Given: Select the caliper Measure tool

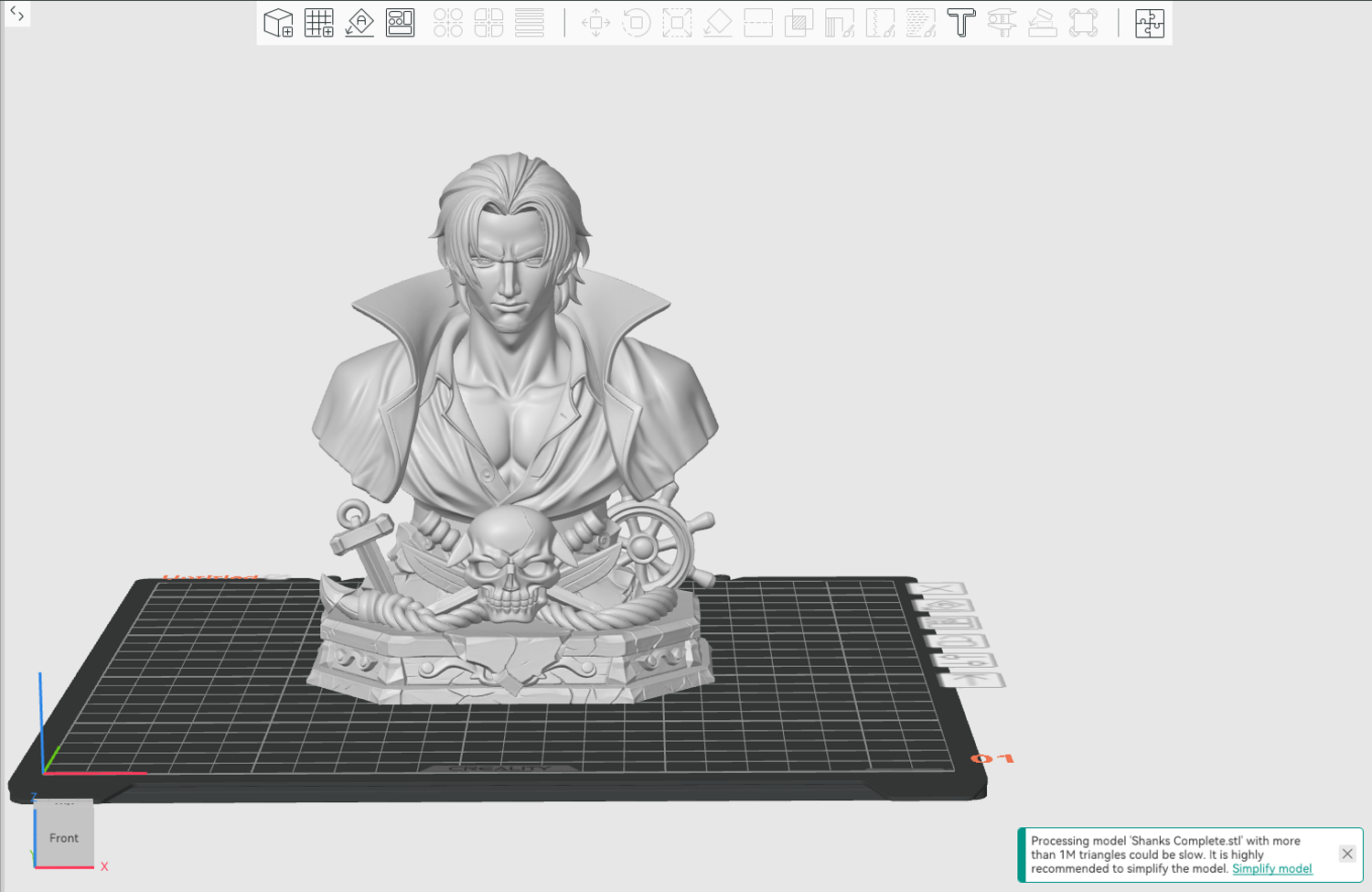Looking at the screenshot, I should coord(1002,23).
